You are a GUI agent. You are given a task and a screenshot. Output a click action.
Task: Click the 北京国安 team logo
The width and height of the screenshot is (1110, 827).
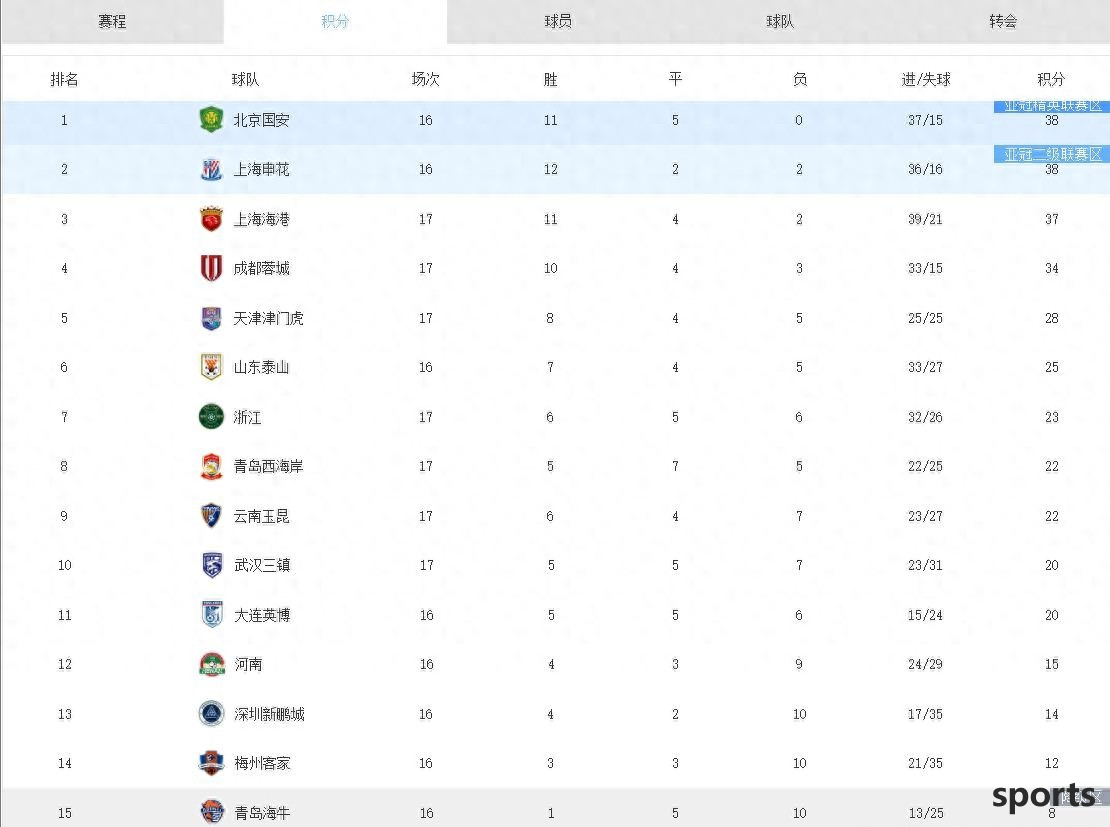pyautogui.click(x=211, y=120)
